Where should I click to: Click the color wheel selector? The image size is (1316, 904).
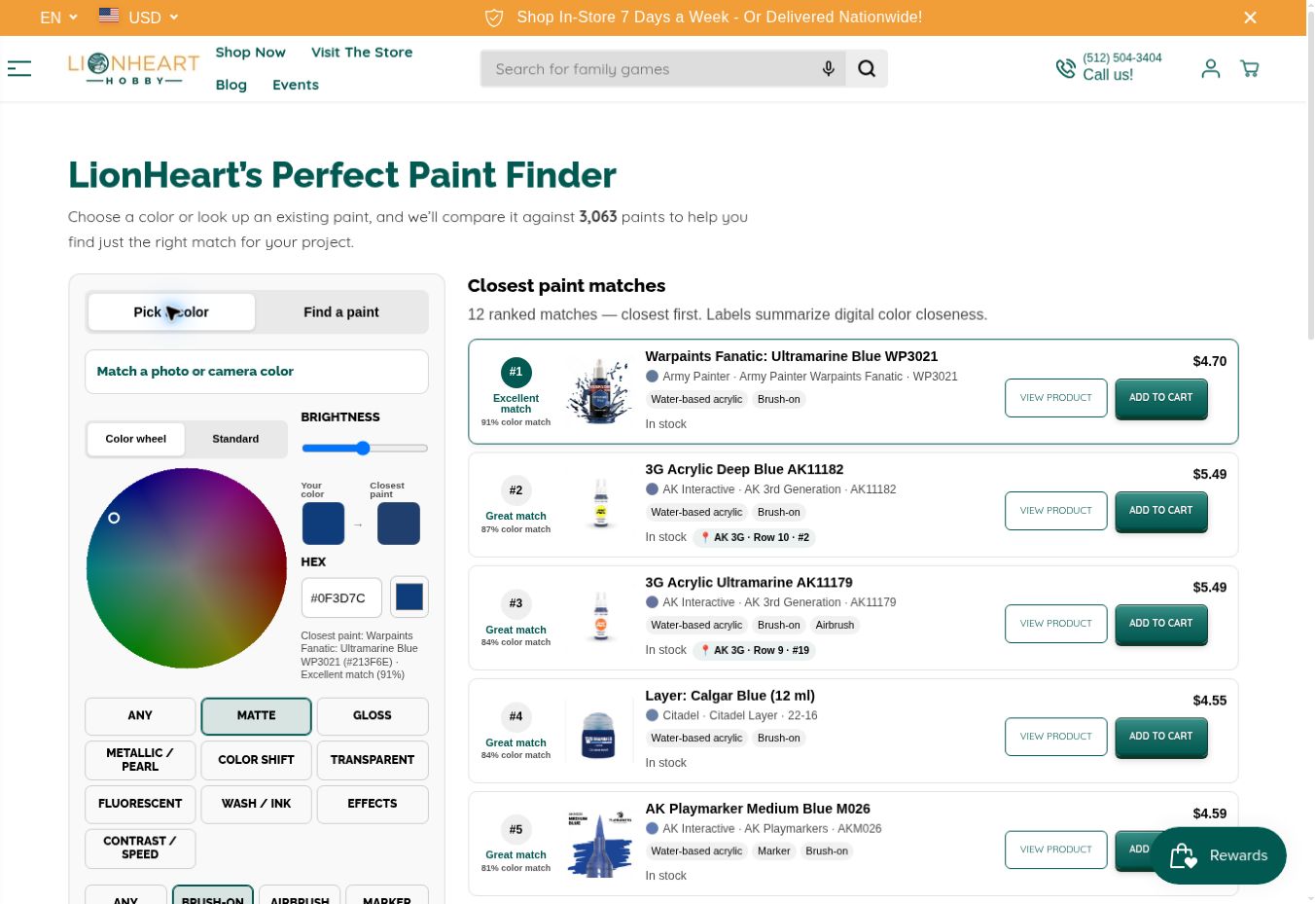tap(114, 518)
